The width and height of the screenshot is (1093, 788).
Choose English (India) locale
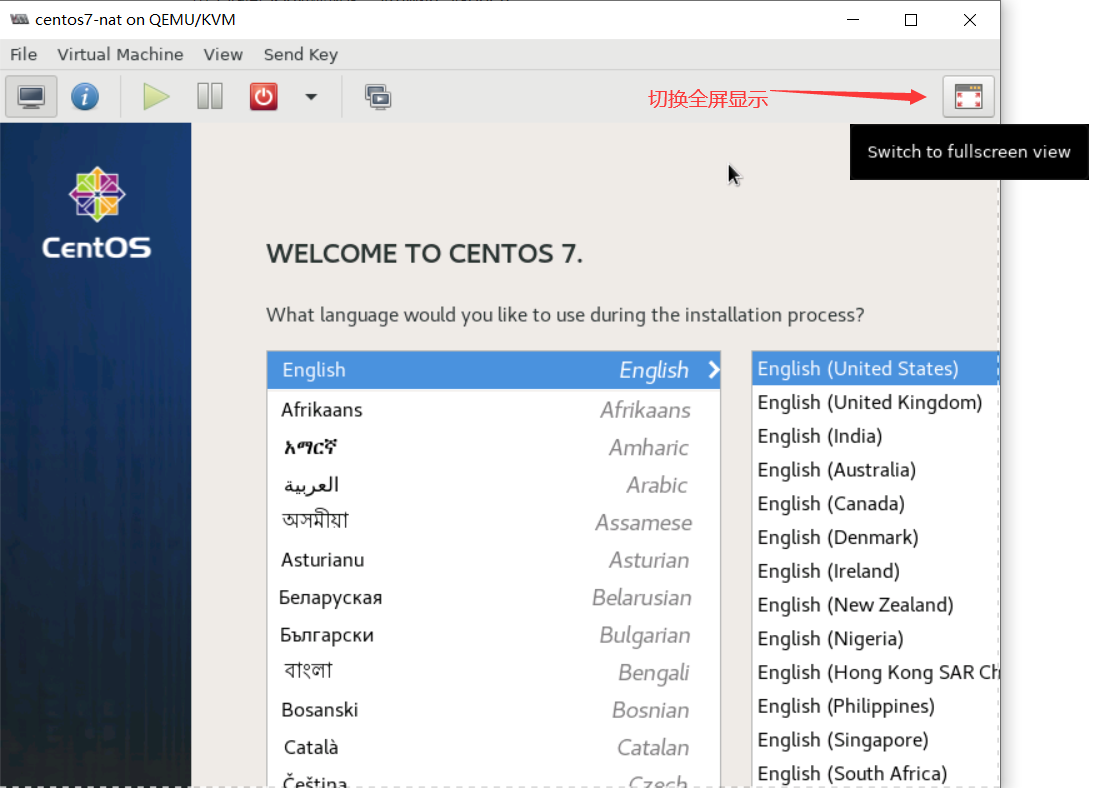(876, 436)
